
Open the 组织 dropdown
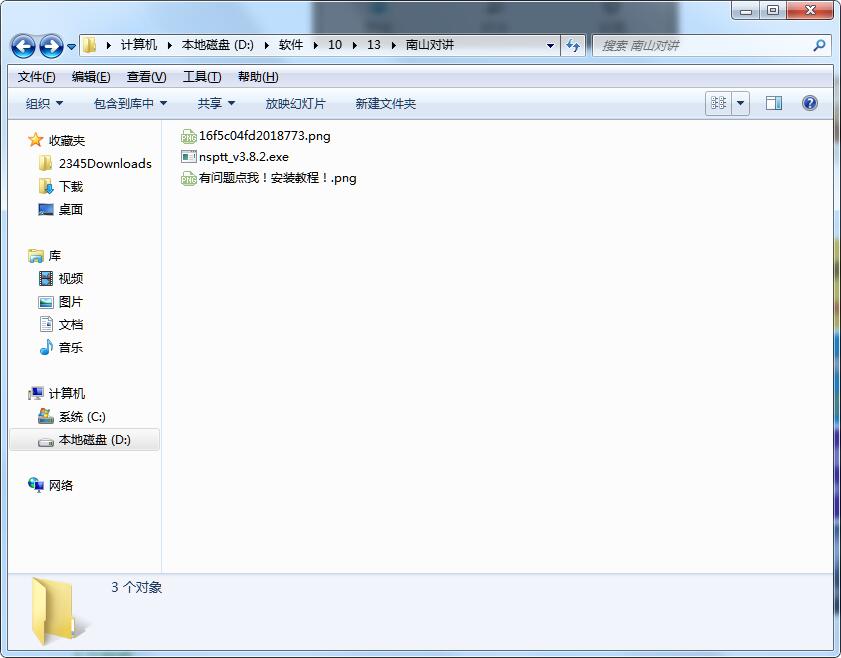click(x=44, y=103)
